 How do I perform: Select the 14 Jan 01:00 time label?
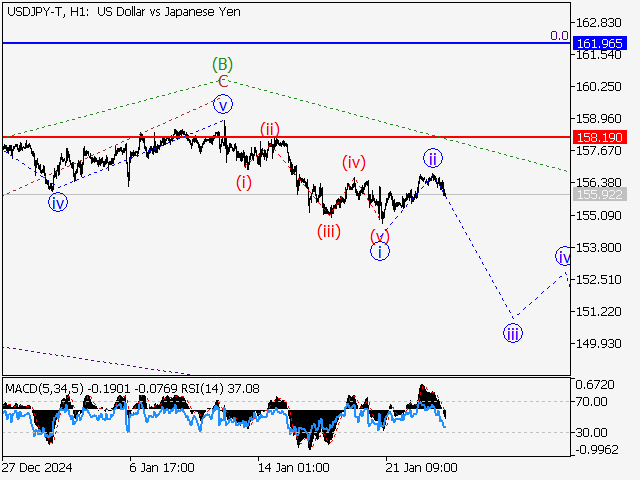292,467
